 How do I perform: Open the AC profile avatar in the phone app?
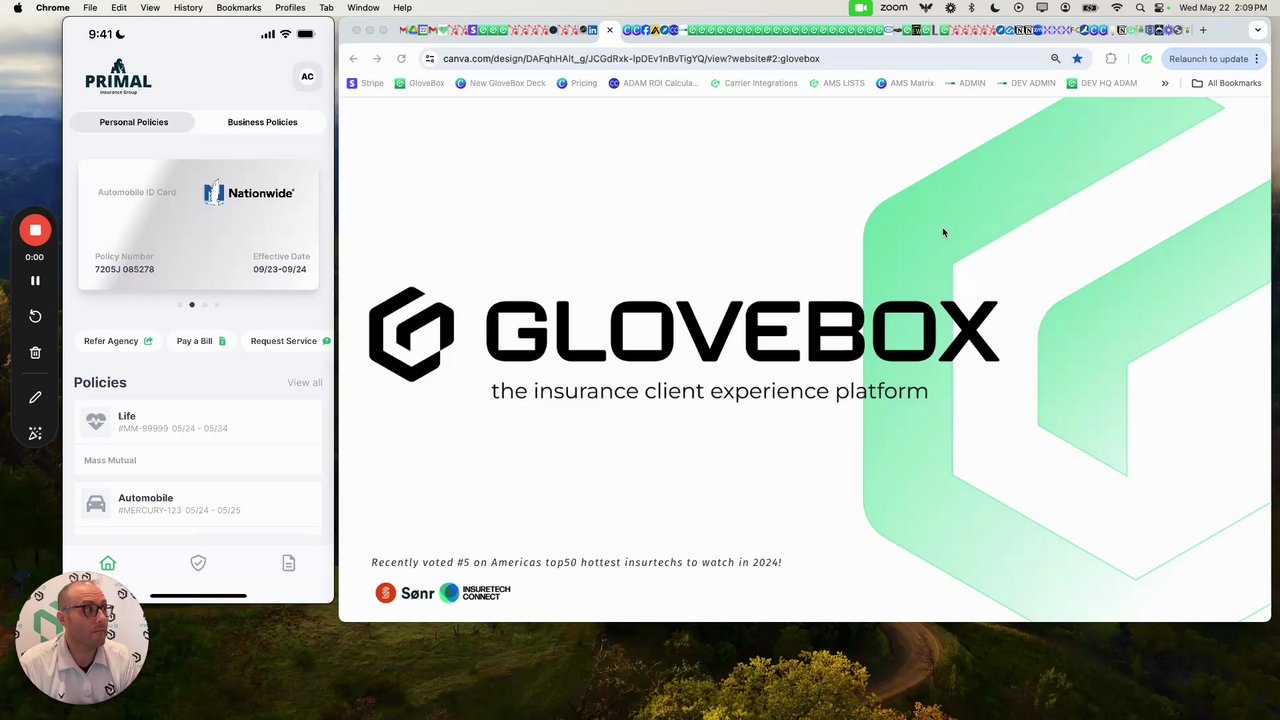[307, 77]
